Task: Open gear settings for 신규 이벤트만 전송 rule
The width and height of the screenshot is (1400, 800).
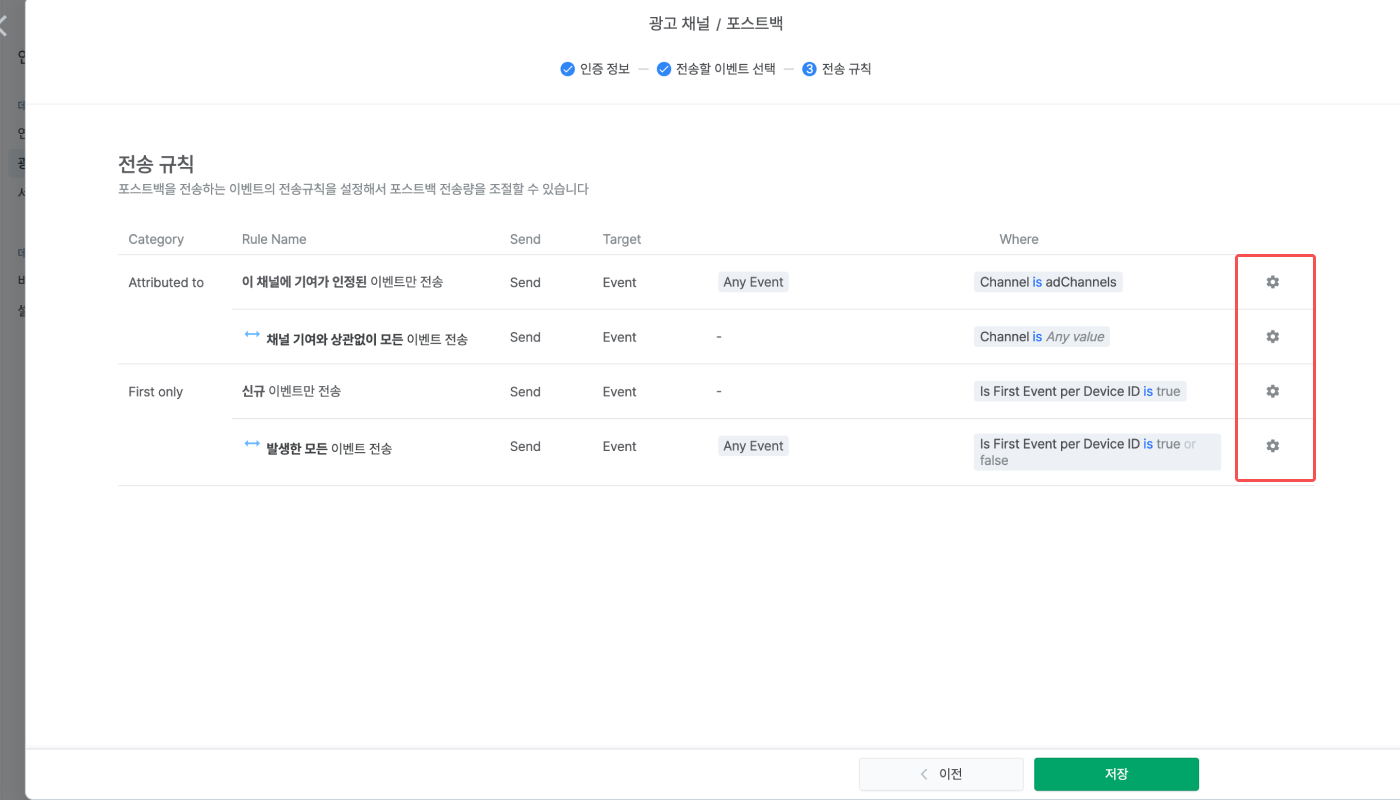Action: pyautogui.click(x=1272, y=391)
